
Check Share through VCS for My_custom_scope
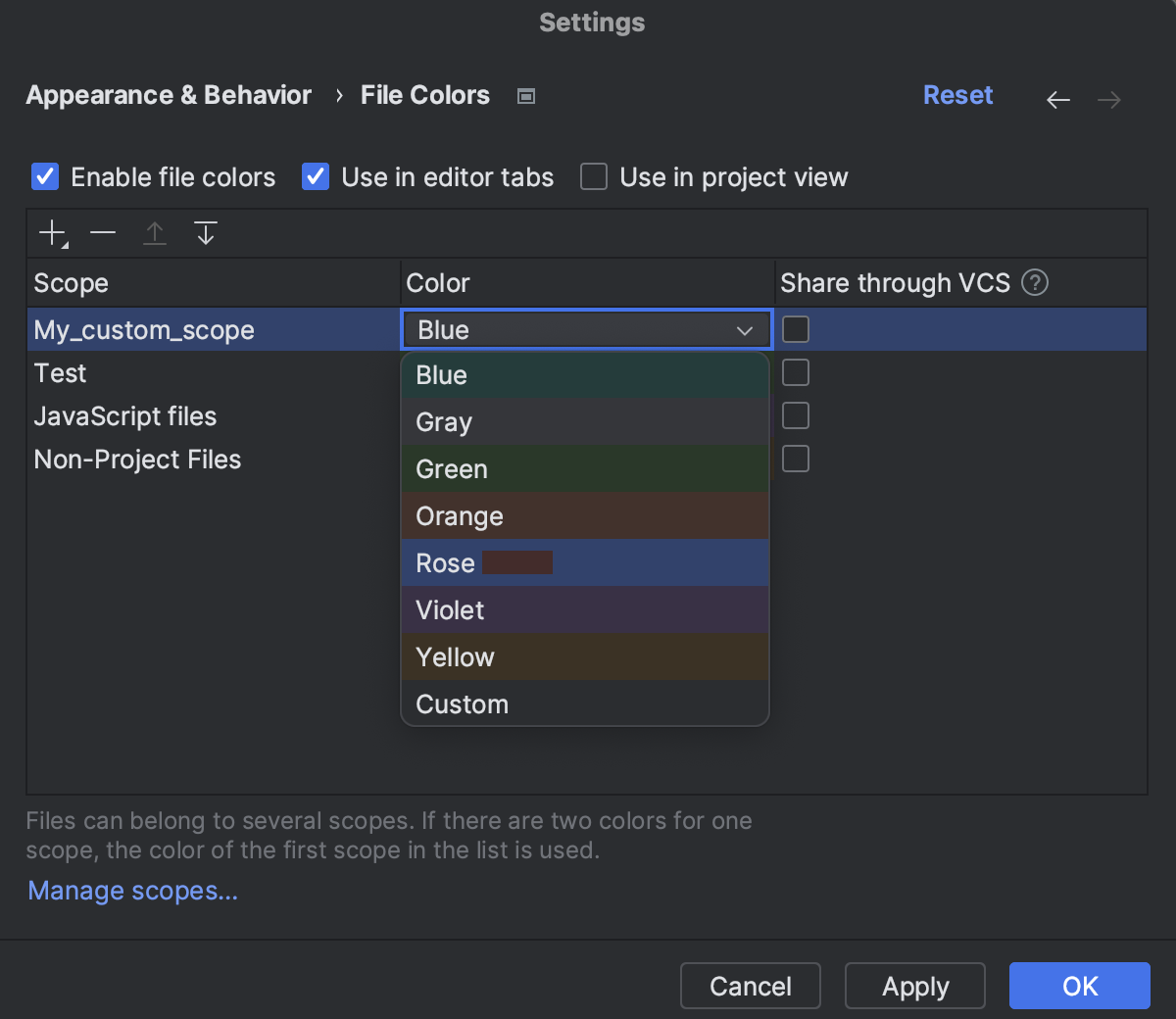click(x=795, y=329)
